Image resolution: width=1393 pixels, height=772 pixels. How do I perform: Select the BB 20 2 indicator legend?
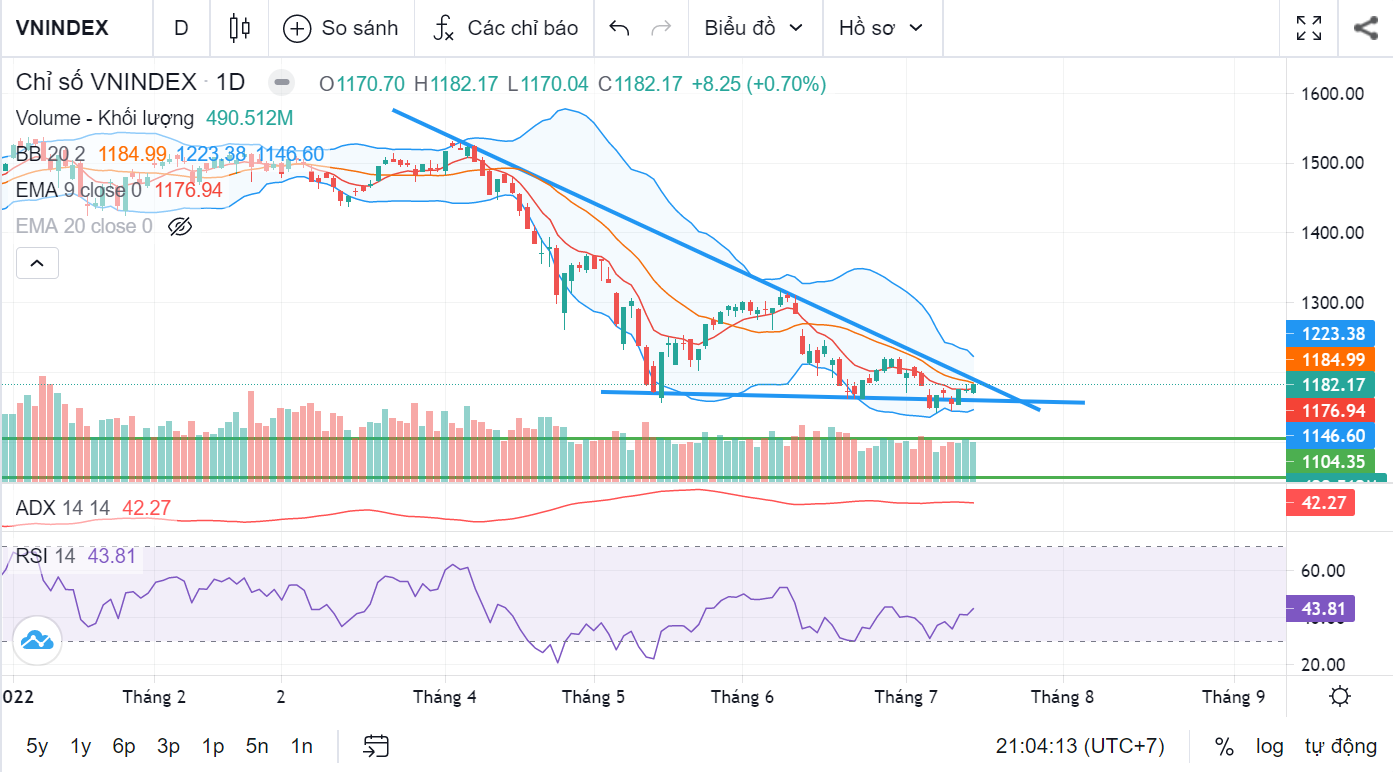[50, 154]
